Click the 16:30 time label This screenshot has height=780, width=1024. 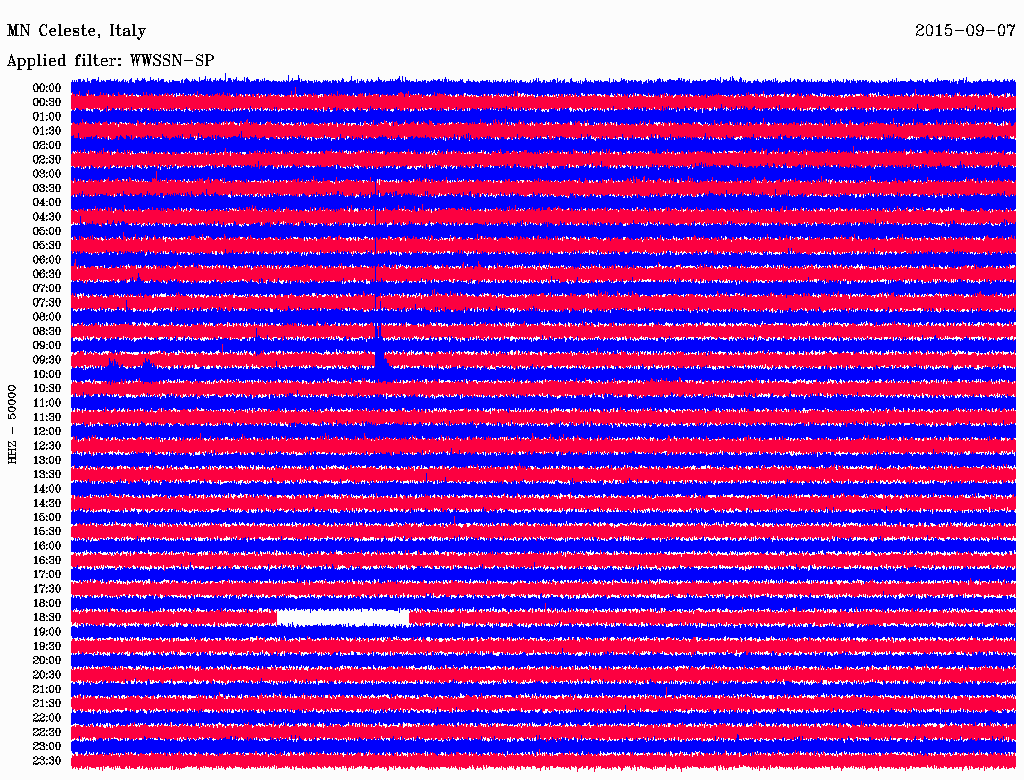click(47, 561)
